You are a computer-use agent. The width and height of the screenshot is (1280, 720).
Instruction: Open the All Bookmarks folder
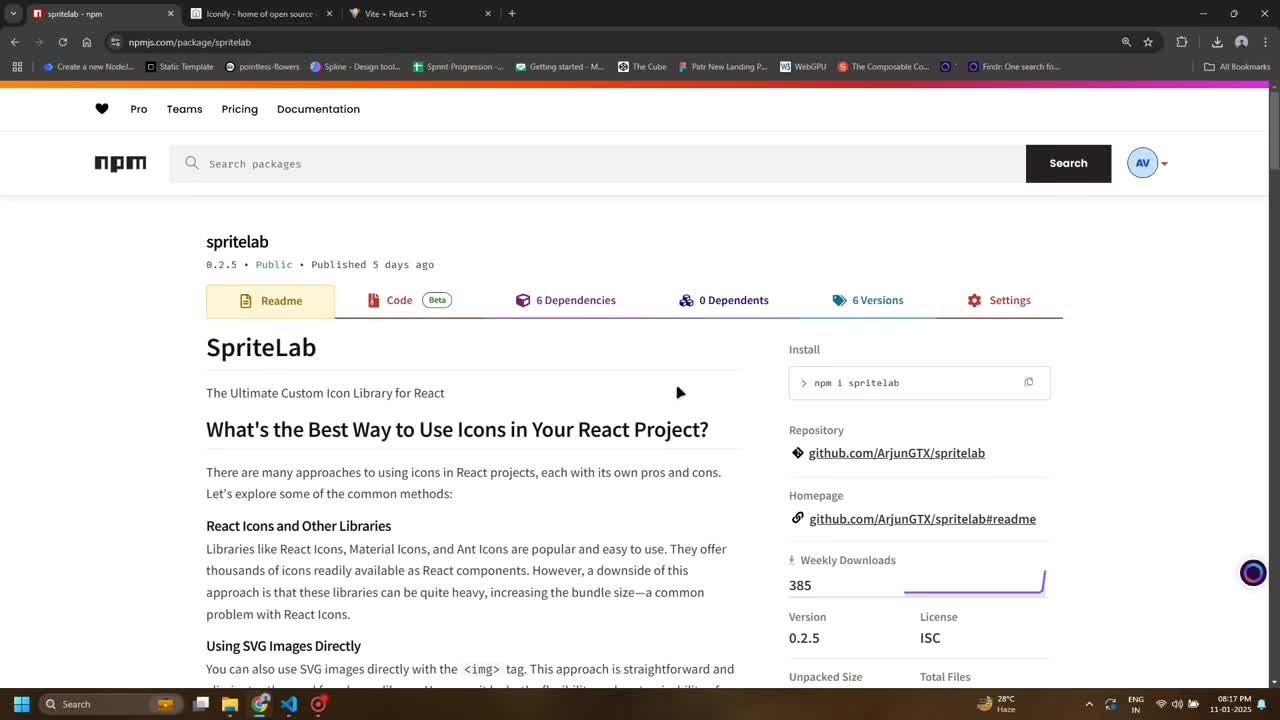point(1237,67)
